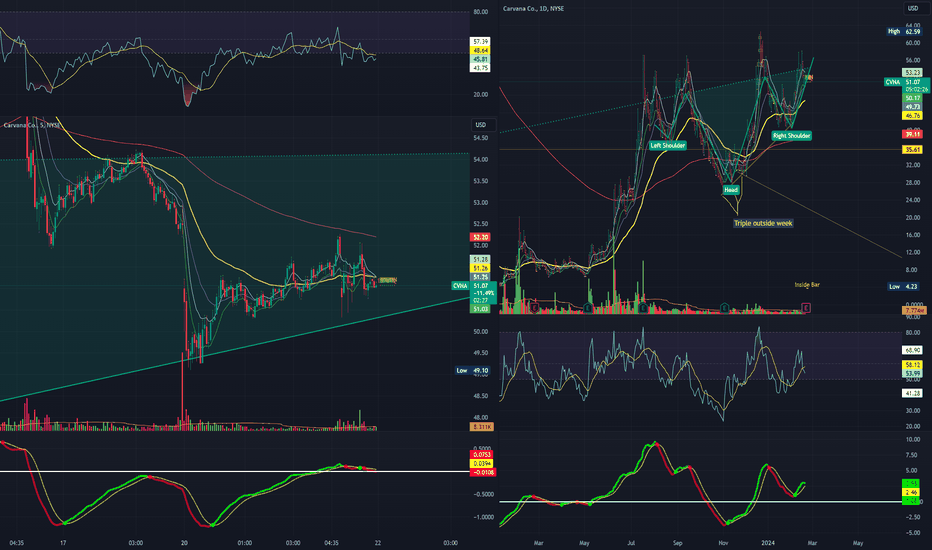The width and height of the screenshot is (932, 550).
Task: Click the yellow 46.76 moving average value
Action: (x=912, y=115)
